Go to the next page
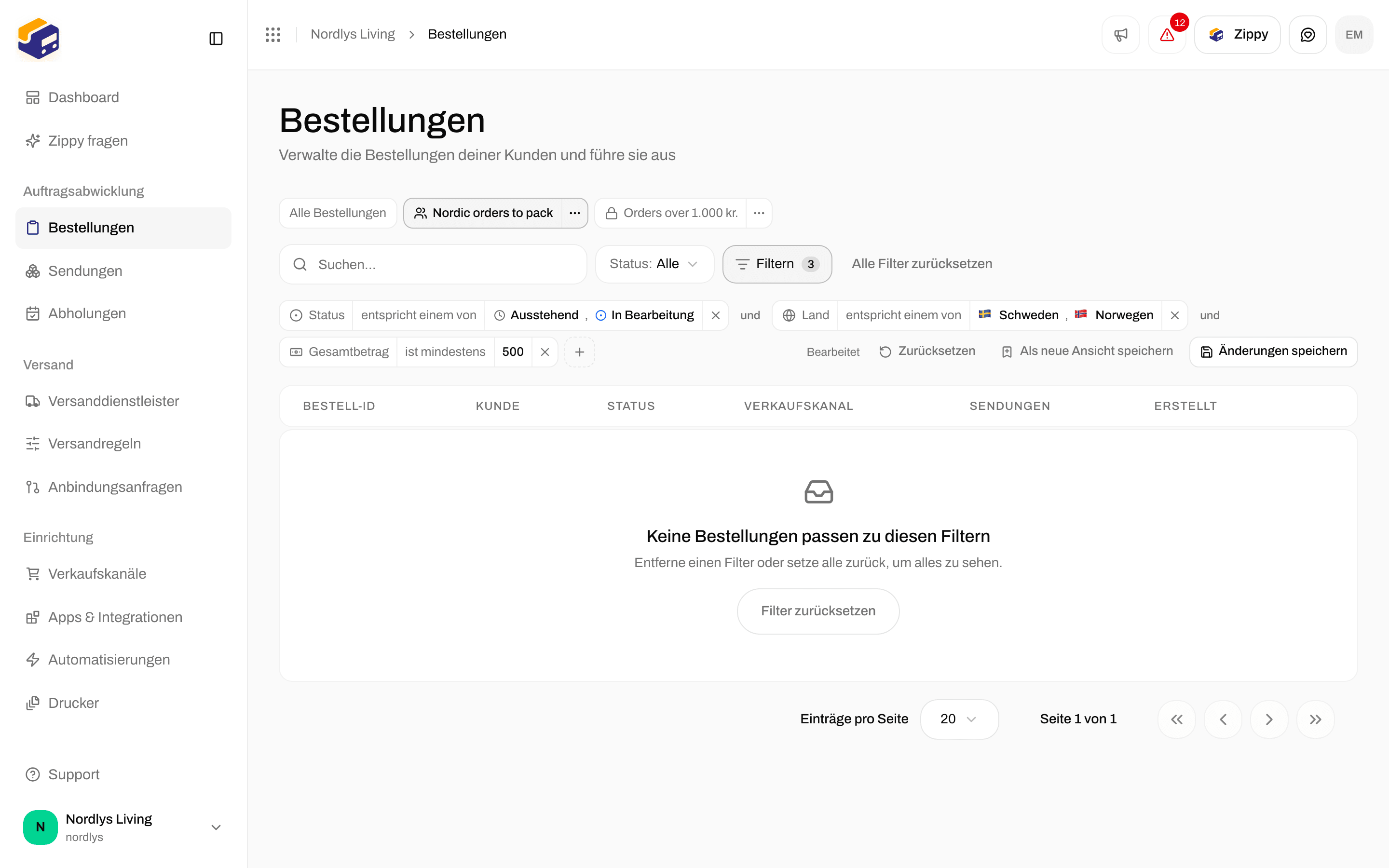1389x868 pixels. [x=1269, y=719]
